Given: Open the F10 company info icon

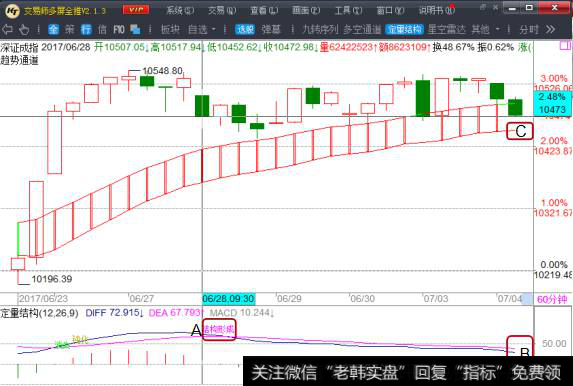Looking at the screenshot, I should [x=119, y=29].
